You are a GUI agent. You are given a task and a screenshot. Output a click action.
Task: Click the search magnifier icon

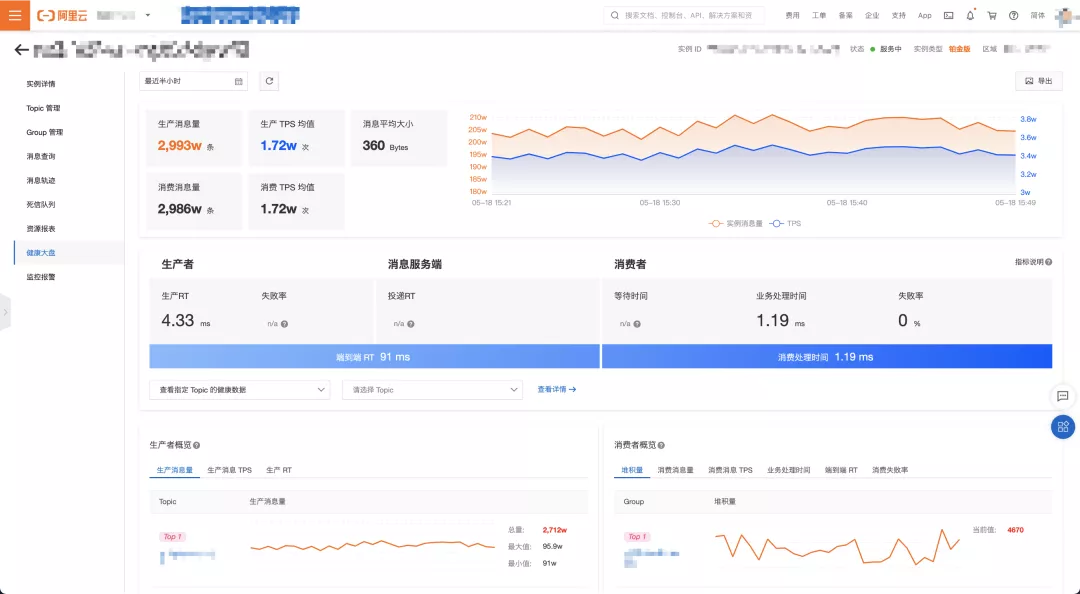614,15
